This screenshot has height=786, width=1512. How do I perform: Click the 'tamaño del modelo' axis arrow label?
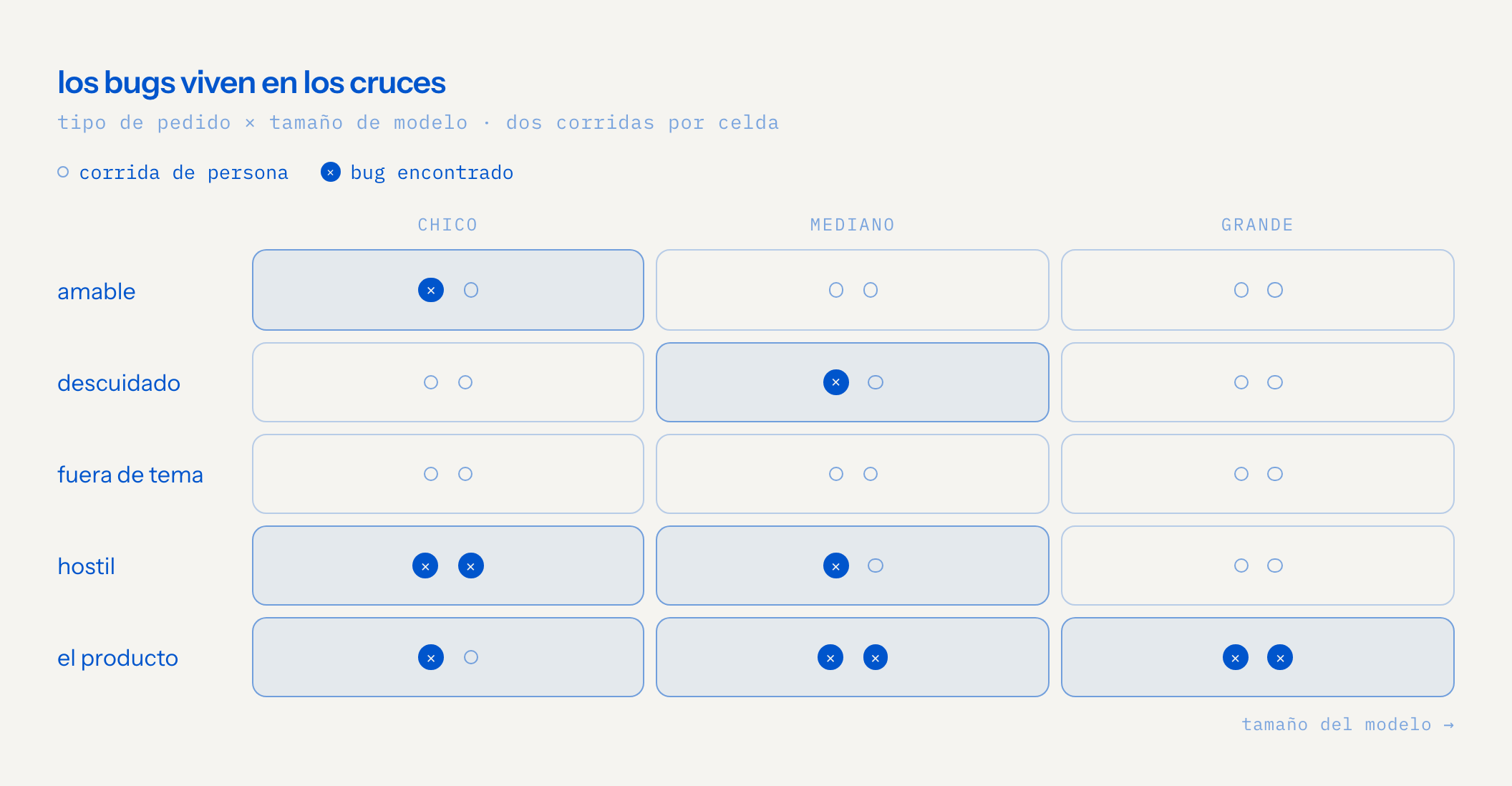(x=1347, y=724)
